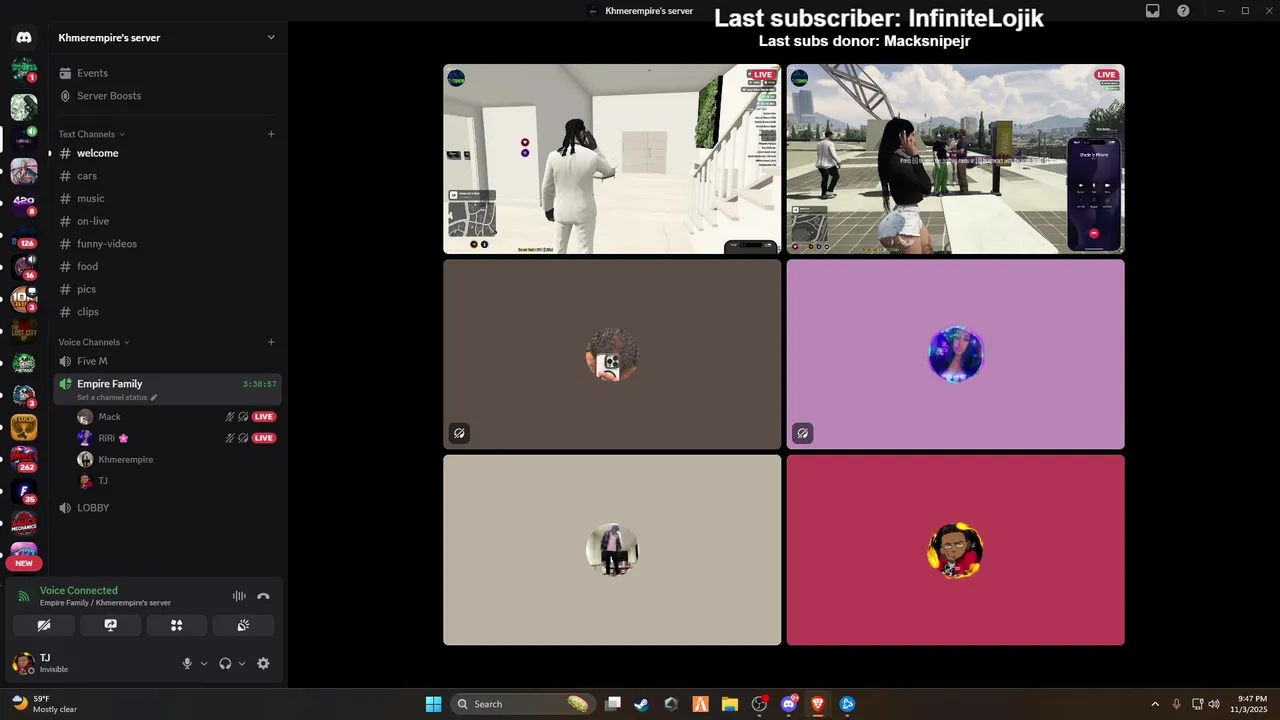Open Windows Start menu
The width and height of the screenshot is (1280, 720).
click(x=433, y=704)
